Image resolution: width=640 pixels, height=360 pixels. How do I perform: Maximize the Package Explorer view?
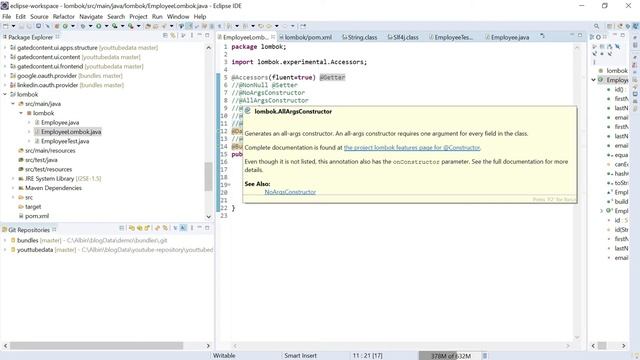207,36
